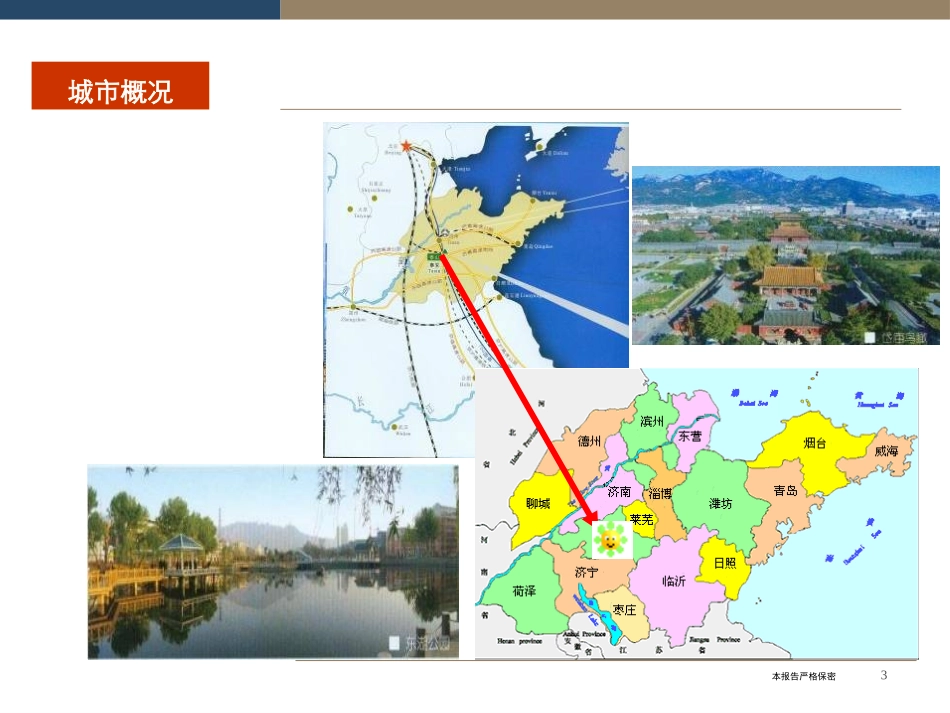Click the red star marking Beijing

click(x=406, y=145)
